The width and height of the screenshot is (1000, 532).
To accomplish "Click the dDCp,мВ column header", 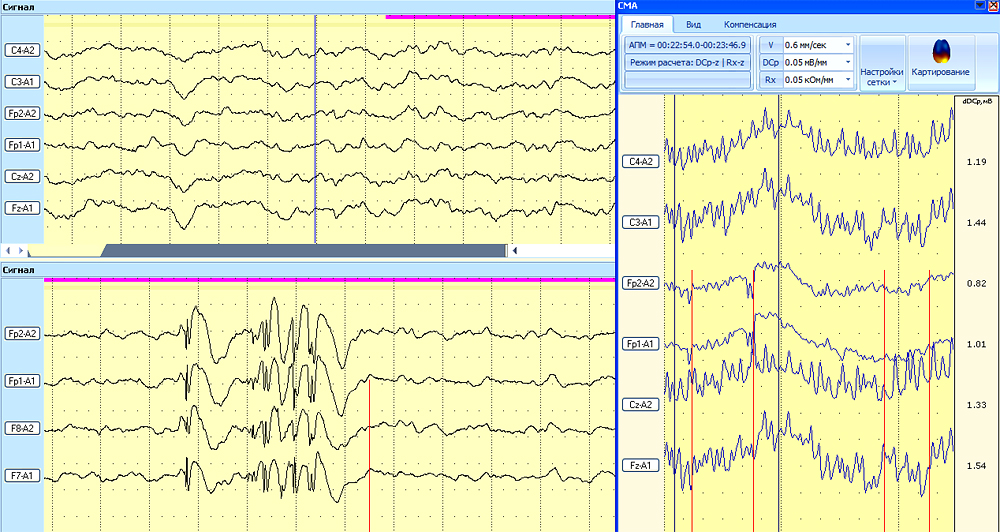I will (x=976, y=101).
